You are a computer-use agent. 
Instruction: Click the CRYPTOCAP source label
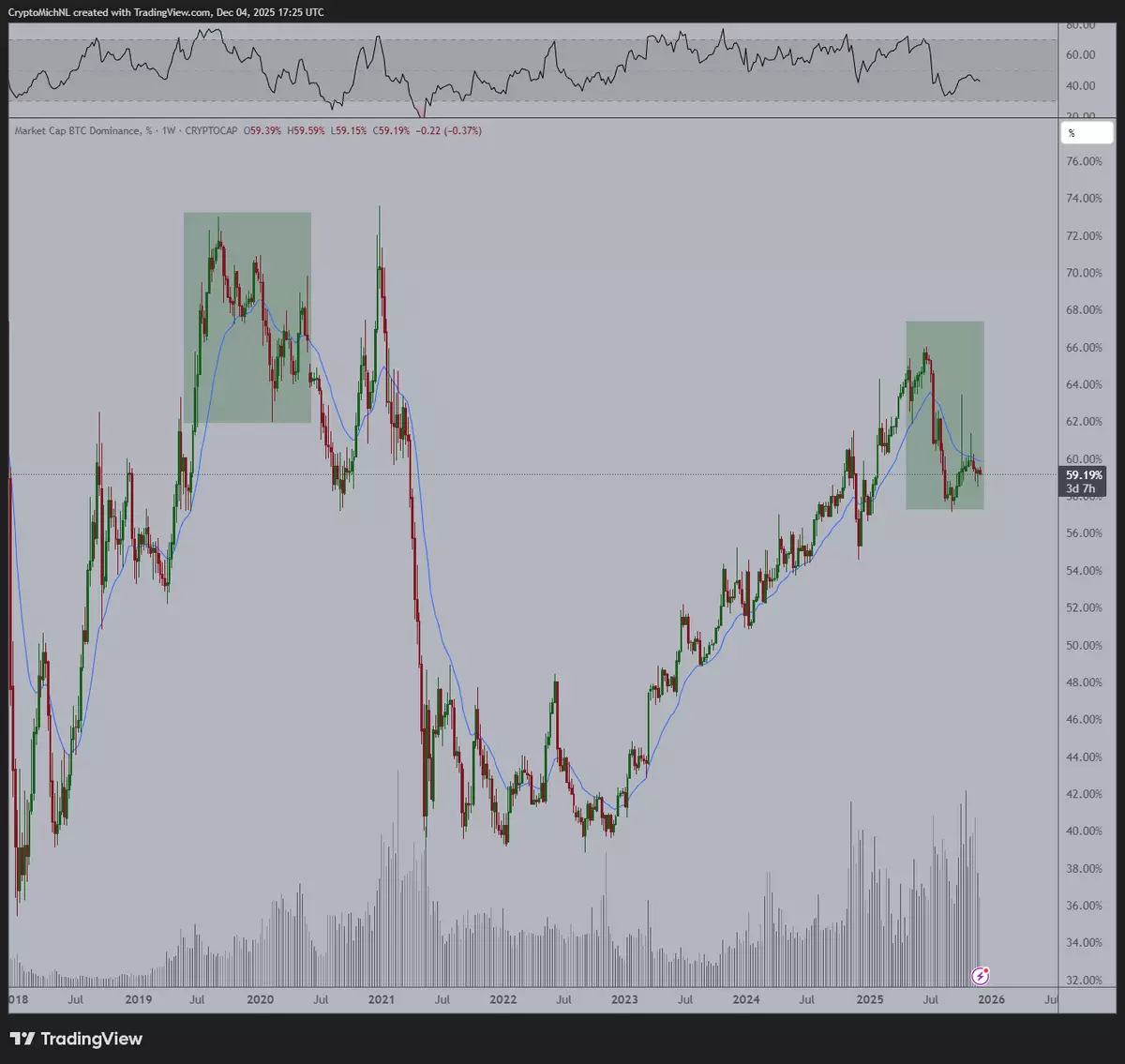tap(211, 131)
